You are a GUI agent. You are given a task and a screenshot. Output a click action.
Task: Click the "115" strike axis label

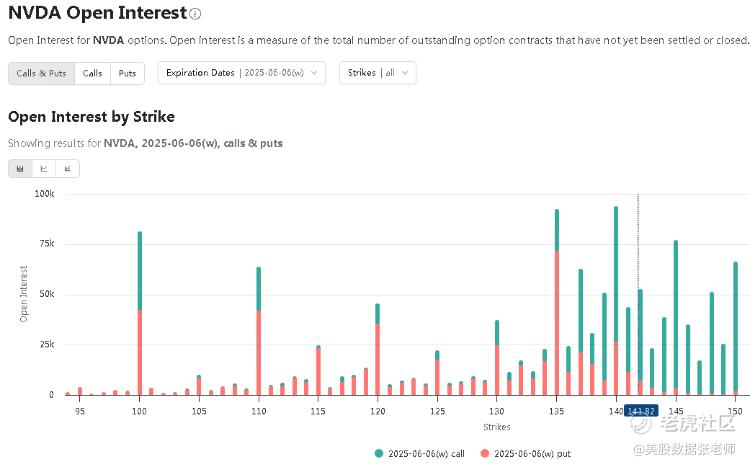318,411
